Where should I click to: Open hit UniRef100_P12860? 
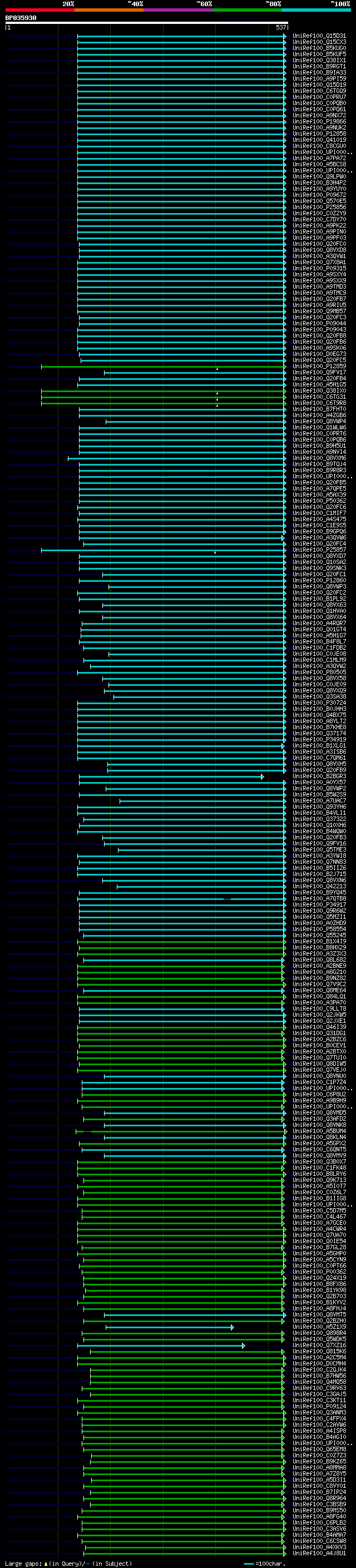(319, 581)
